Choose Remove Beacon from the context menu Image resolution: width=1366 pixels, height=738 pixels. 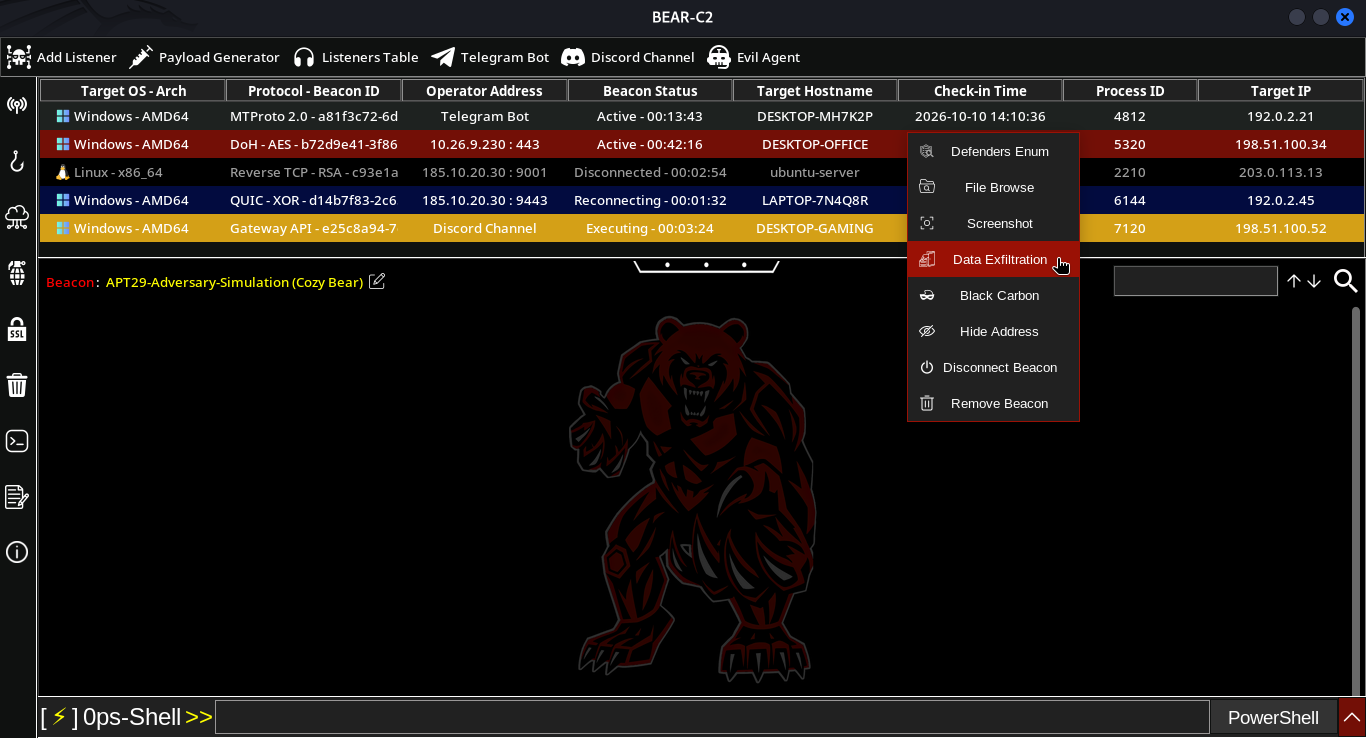tap(993, 404)
